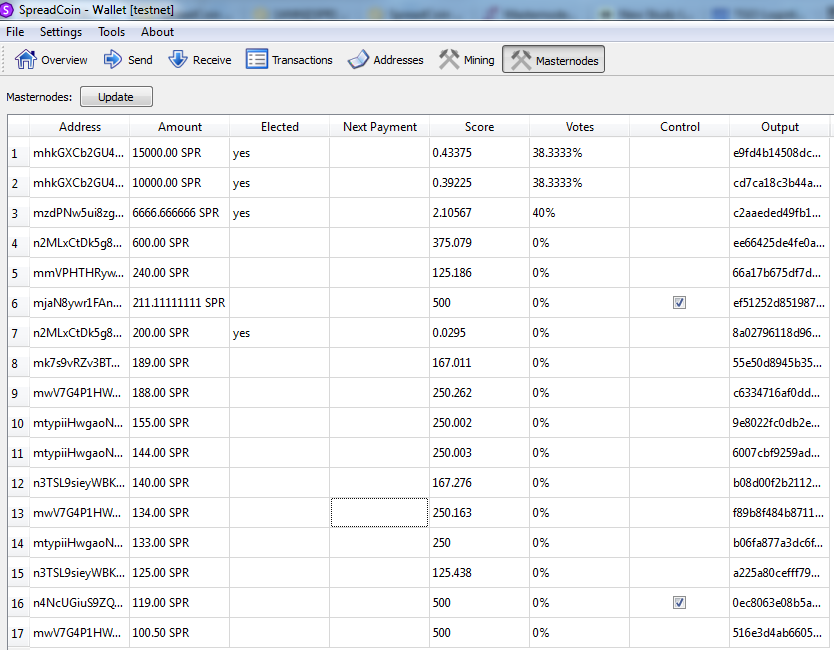Select the 188.00 SPR amount cell
Screen dimensions: 834x650
point(180,393)
